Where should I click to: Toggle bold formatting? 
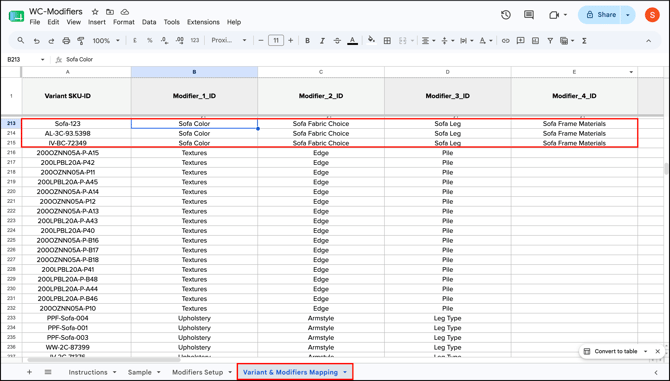307,41
